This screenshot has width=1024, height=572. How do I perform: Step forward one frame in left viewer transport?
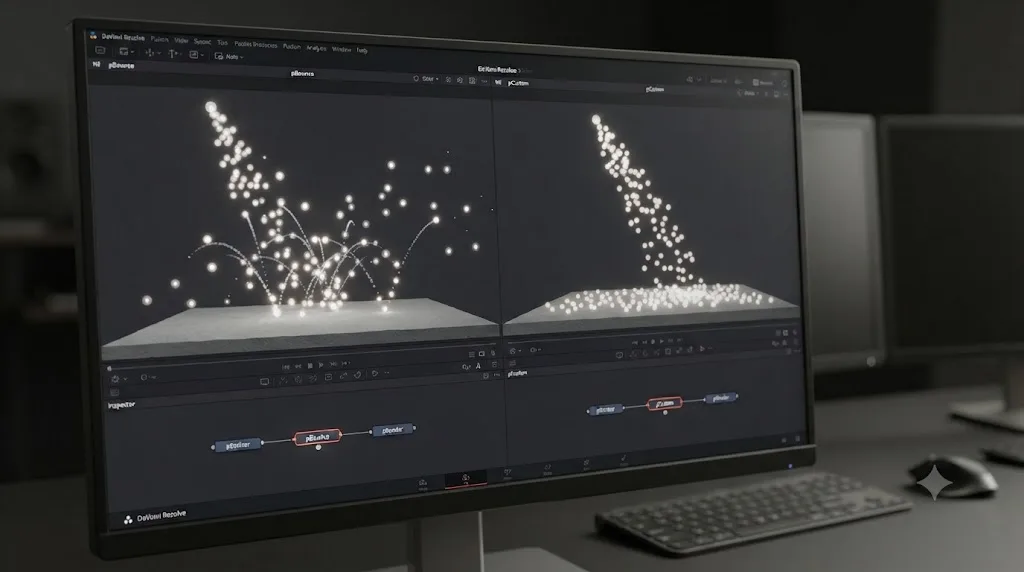click(x=333, y=364)
